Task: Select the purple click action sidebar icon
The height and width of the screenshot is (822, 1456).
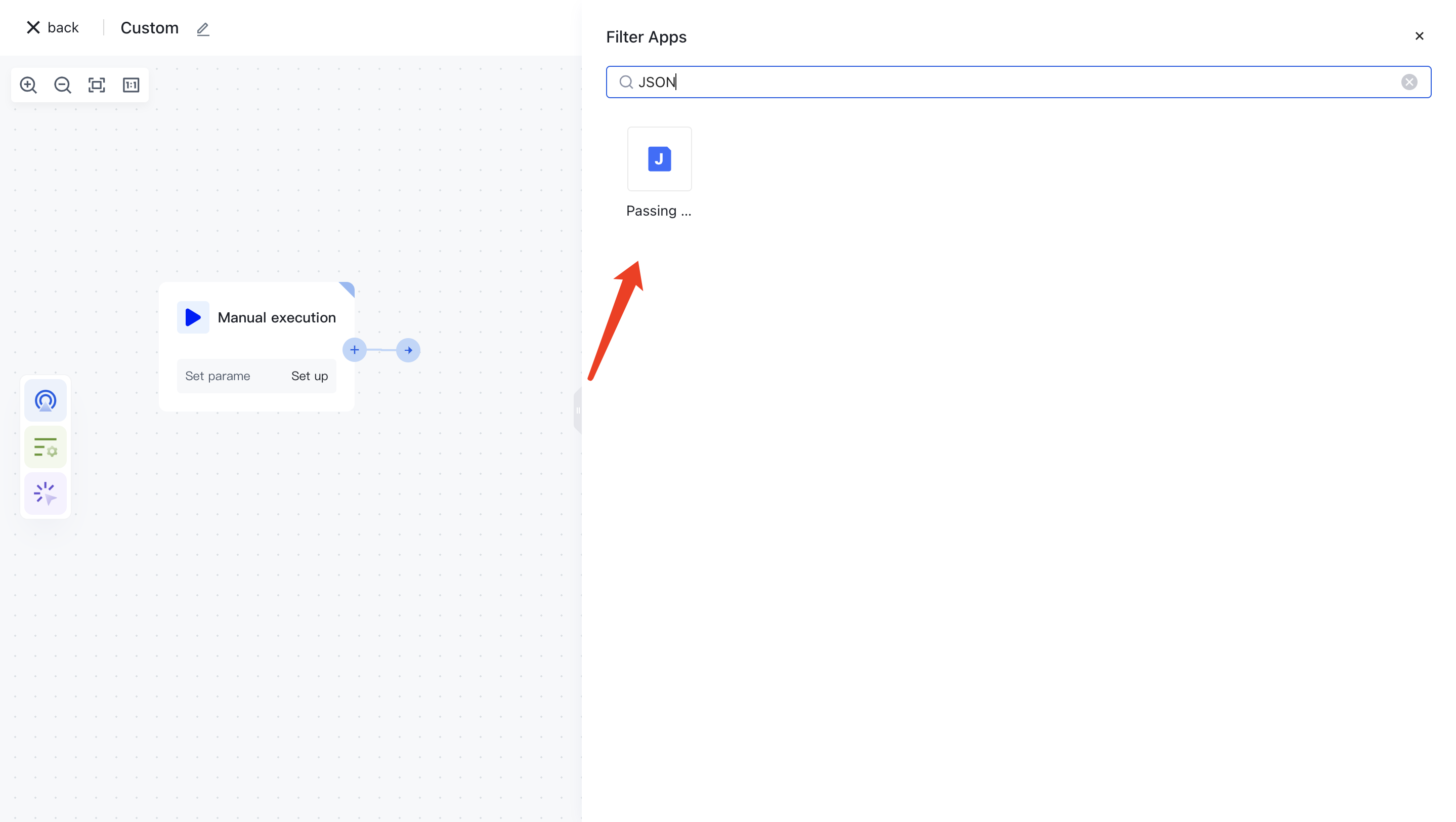Action: point(45,493)
